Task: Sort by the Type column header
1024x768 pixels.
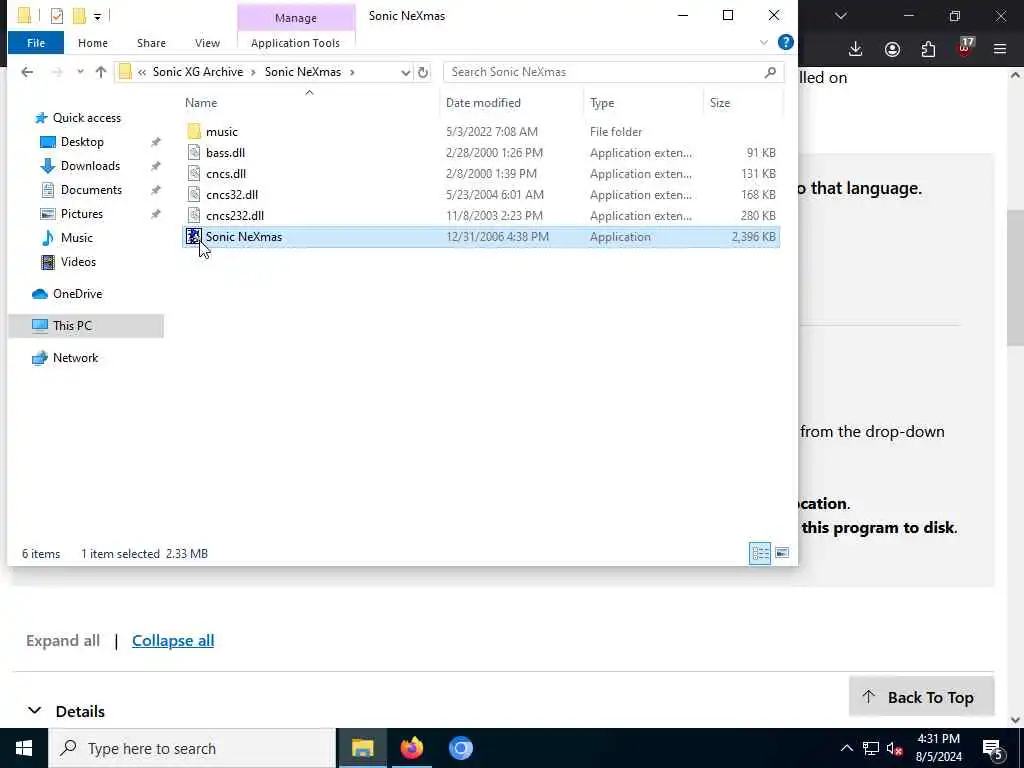Action: pos(601,103)
